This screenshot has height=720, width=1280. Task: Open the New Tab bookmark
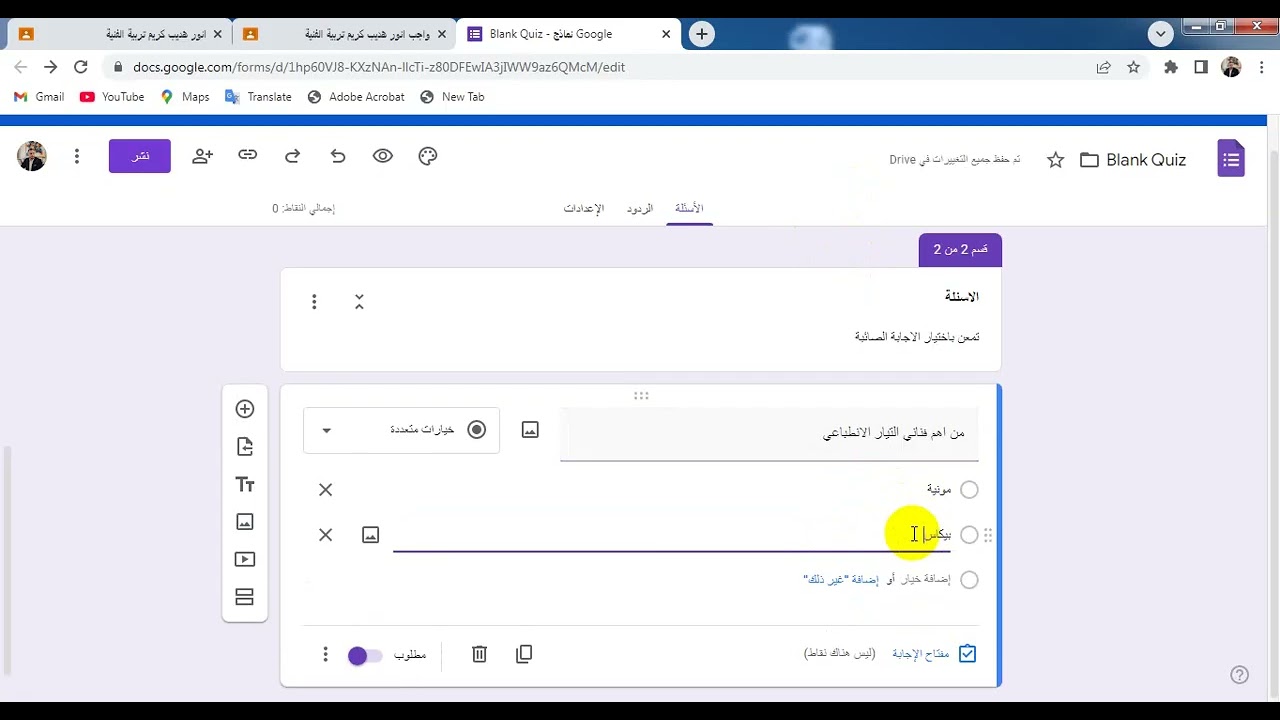[452, 97]
